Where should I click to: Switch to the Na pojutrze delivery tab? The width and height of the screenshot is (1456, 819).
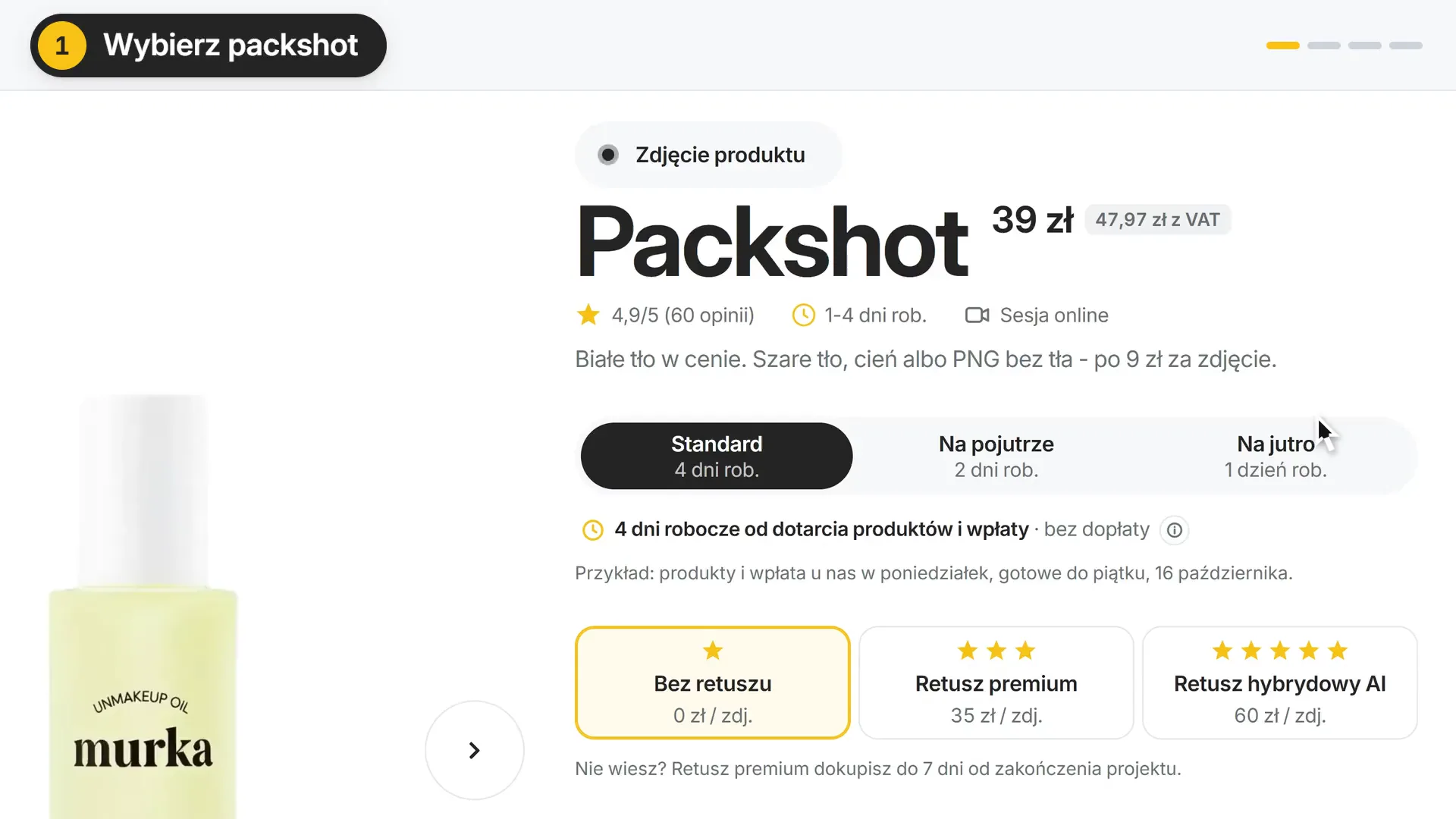(996, 456)
